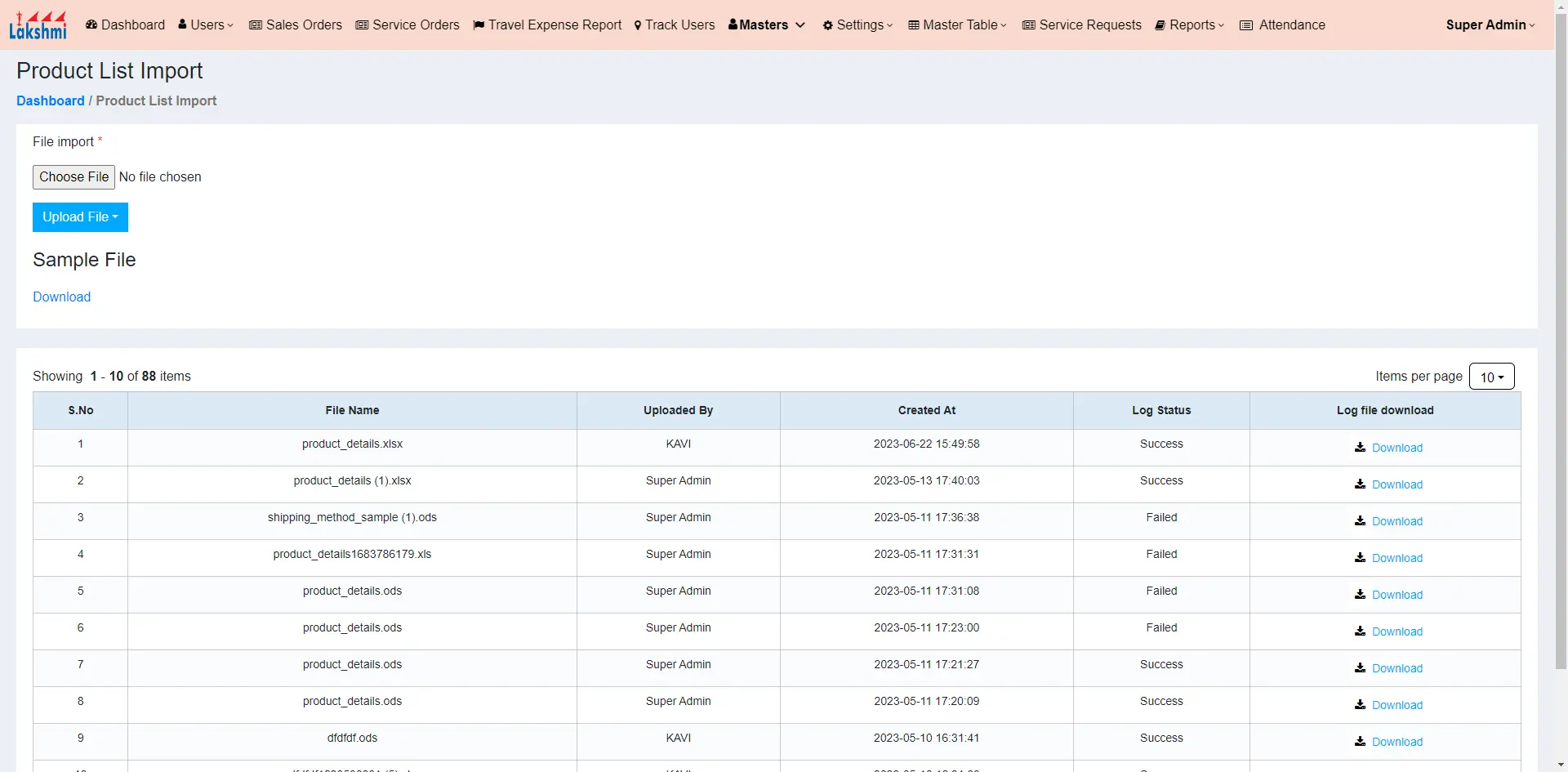1568x772 pixels.
Task: Click the Track Users map pin icon
Action: click(638, 25)
